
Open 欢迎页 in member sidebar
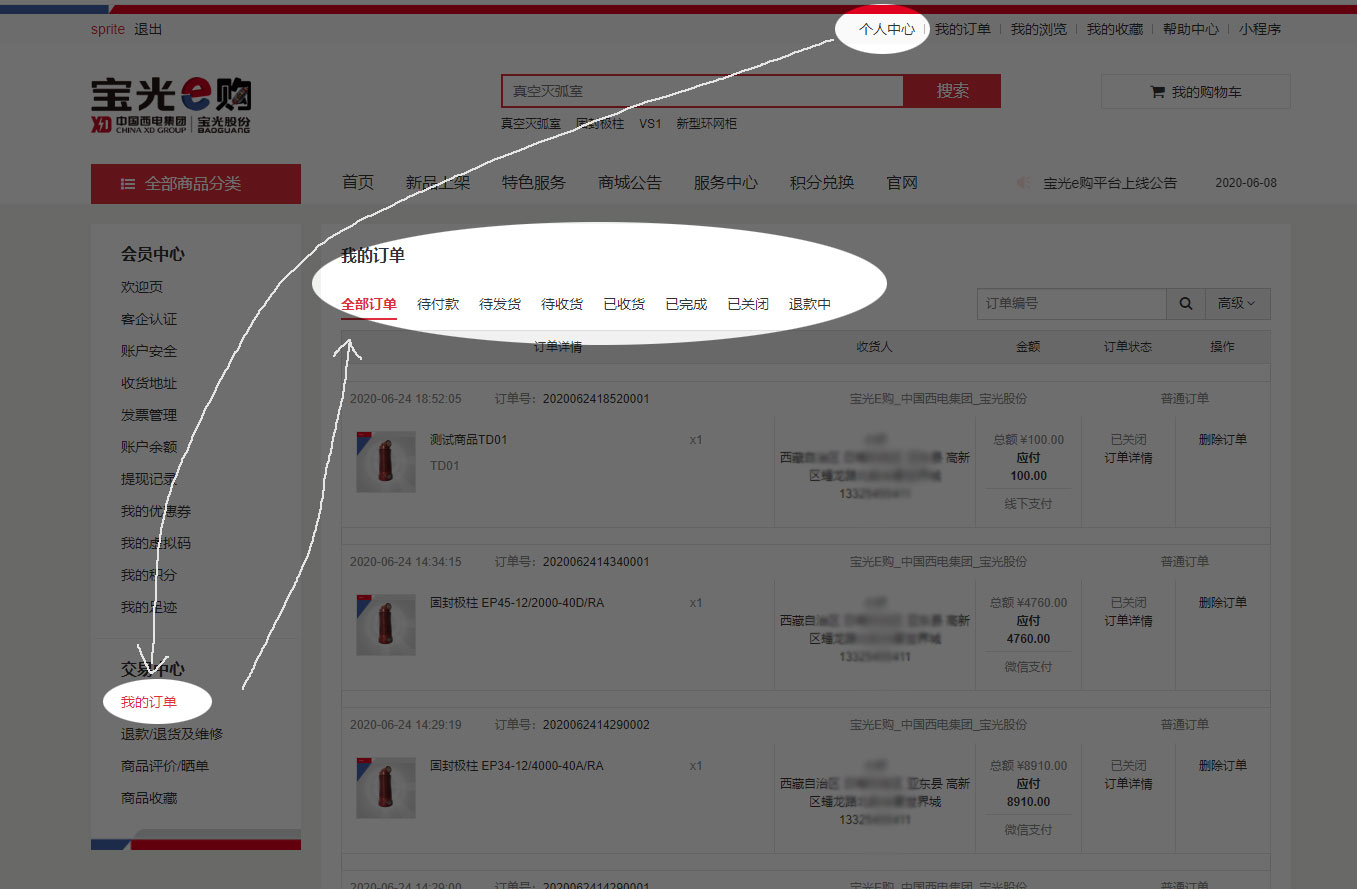(142, 287)
